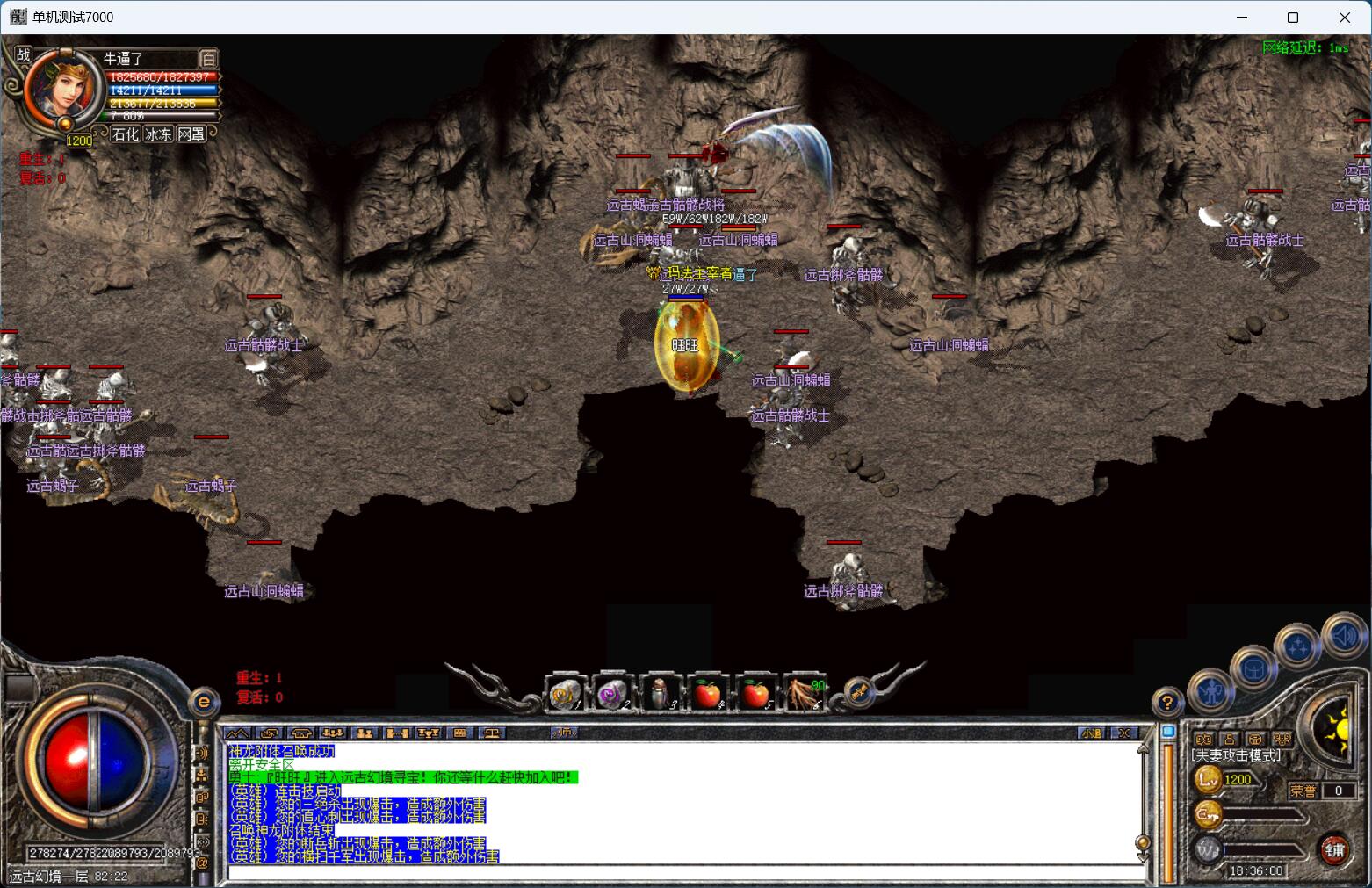Screen dimensions: 1372x888
Task: Toggle the sound speaker round button
Action: point(1344,636)
